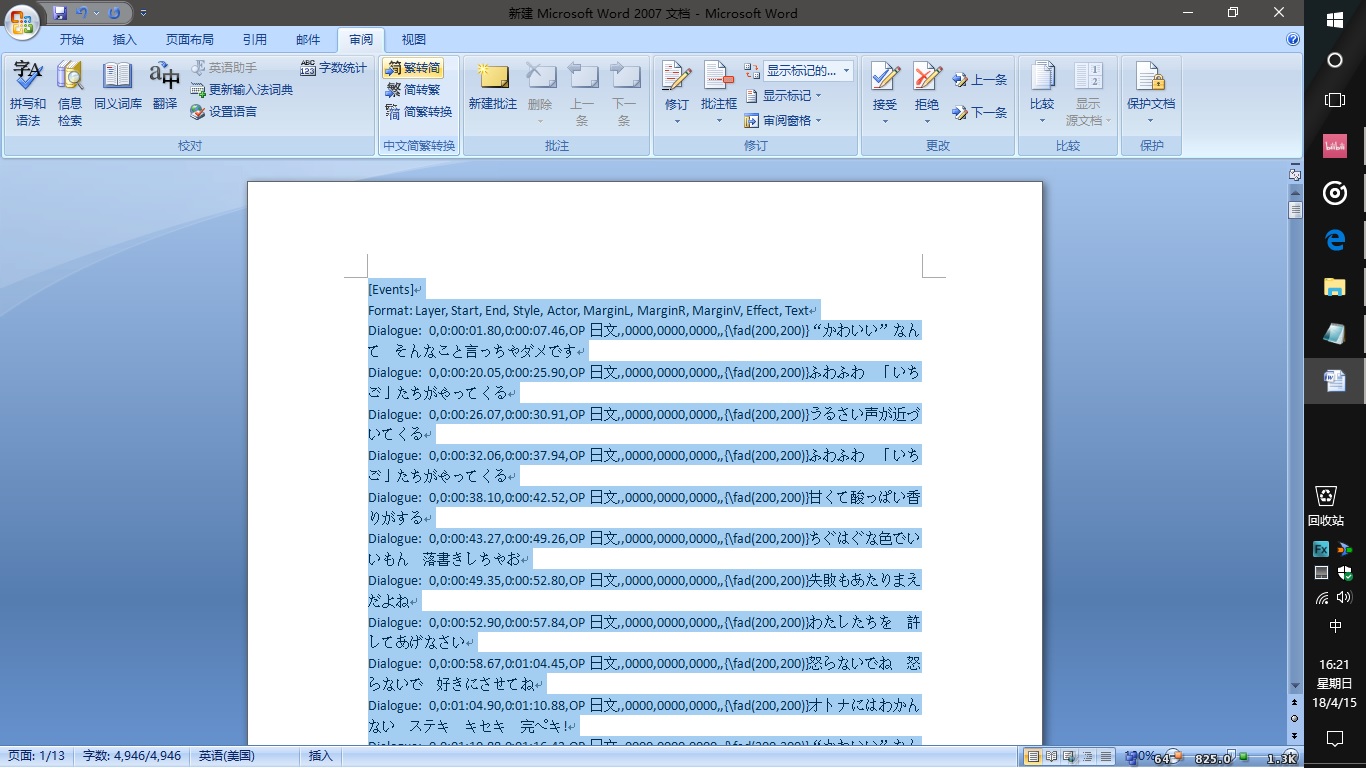Open the 引用 ribbon tab
The width and height of the screenshot is (1366, 768).
point(255,40)
